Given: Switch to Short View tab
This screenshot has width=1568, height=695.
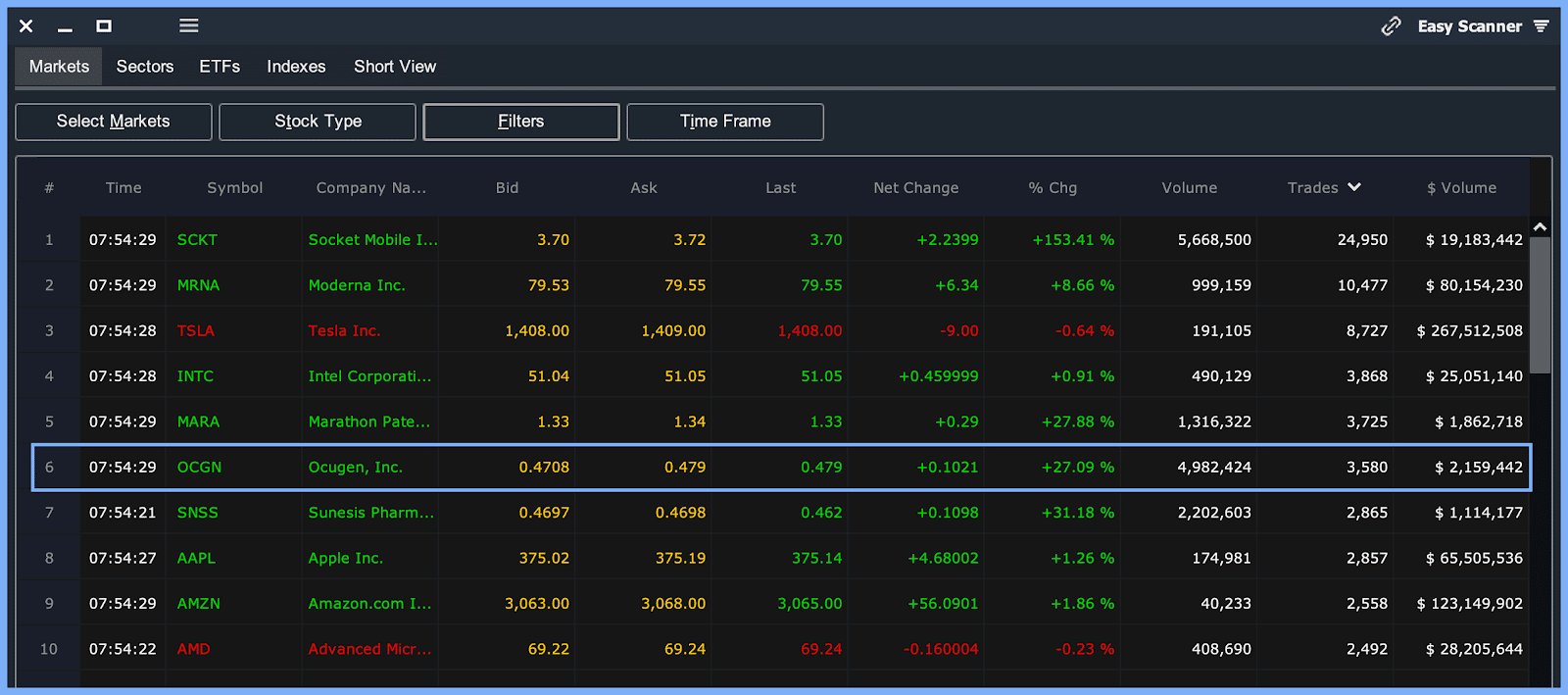Looking at the screenshot, I should 395,66.
